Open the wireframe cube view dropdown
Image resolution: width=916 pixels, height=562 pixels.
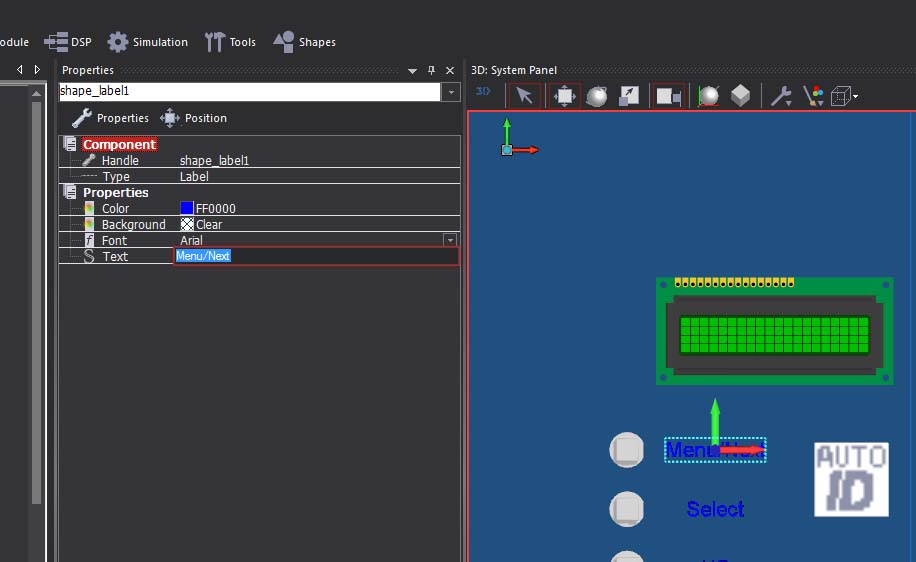[844, 96]
